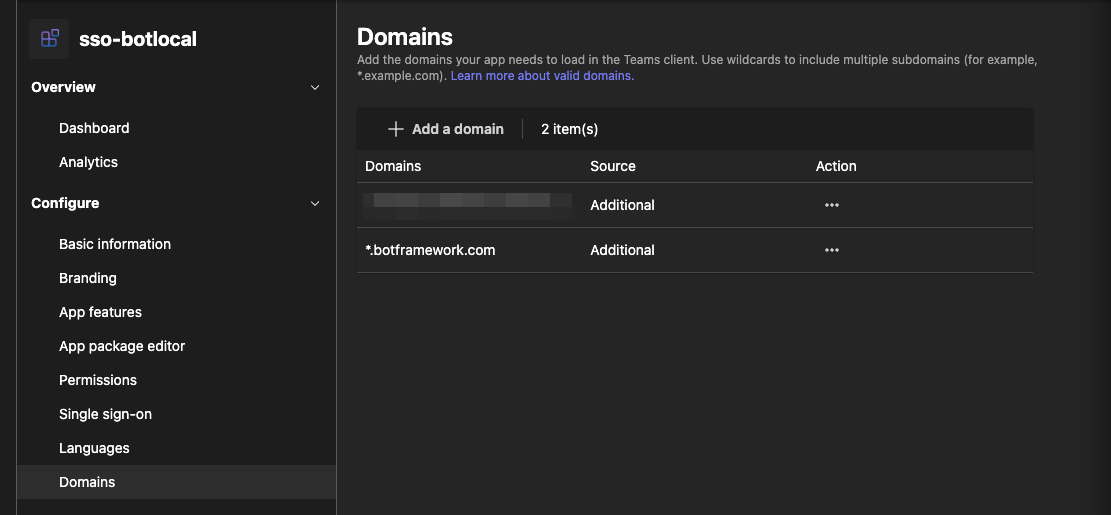Screen dimensions: 1111x515
Task: Open the Dashboard page
Action: 94,128
